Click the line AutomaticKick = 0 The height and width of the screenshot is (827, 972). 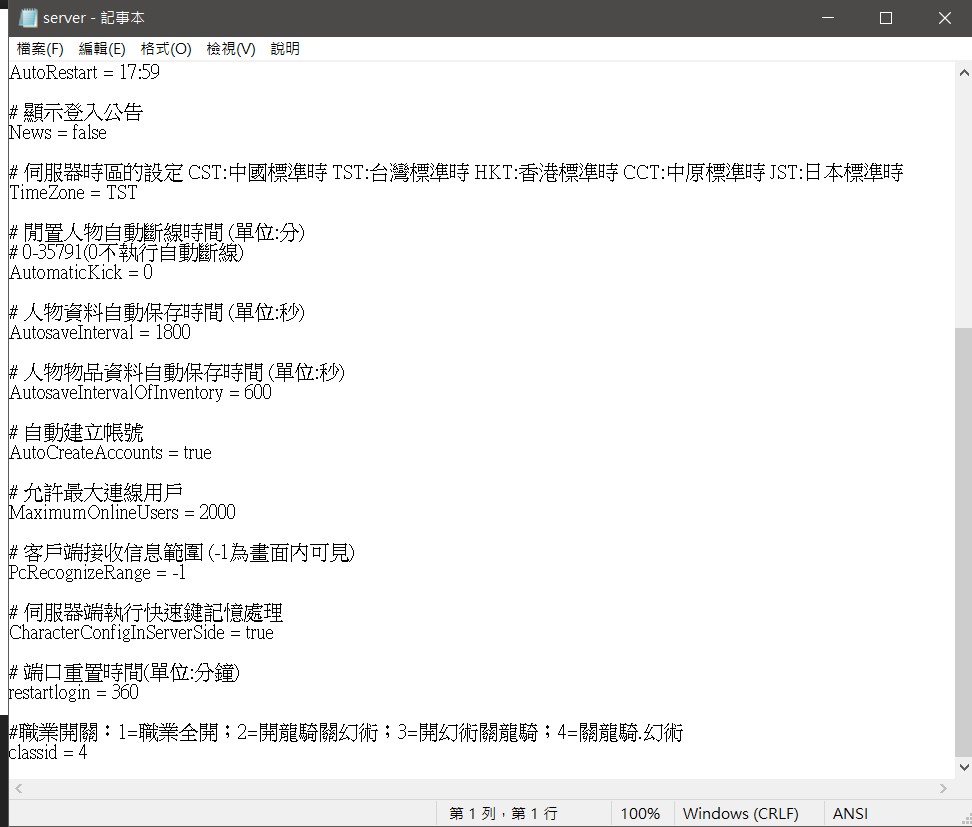click(81, 273)
